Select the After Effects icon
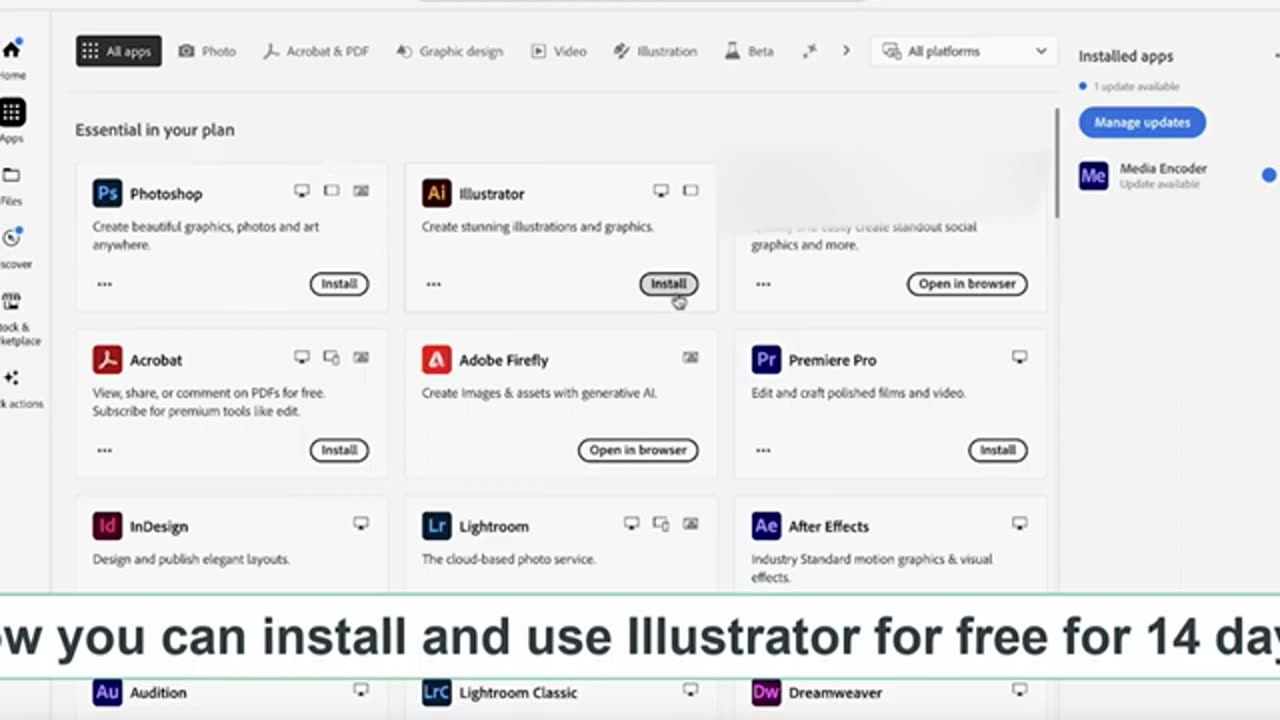 766,526
